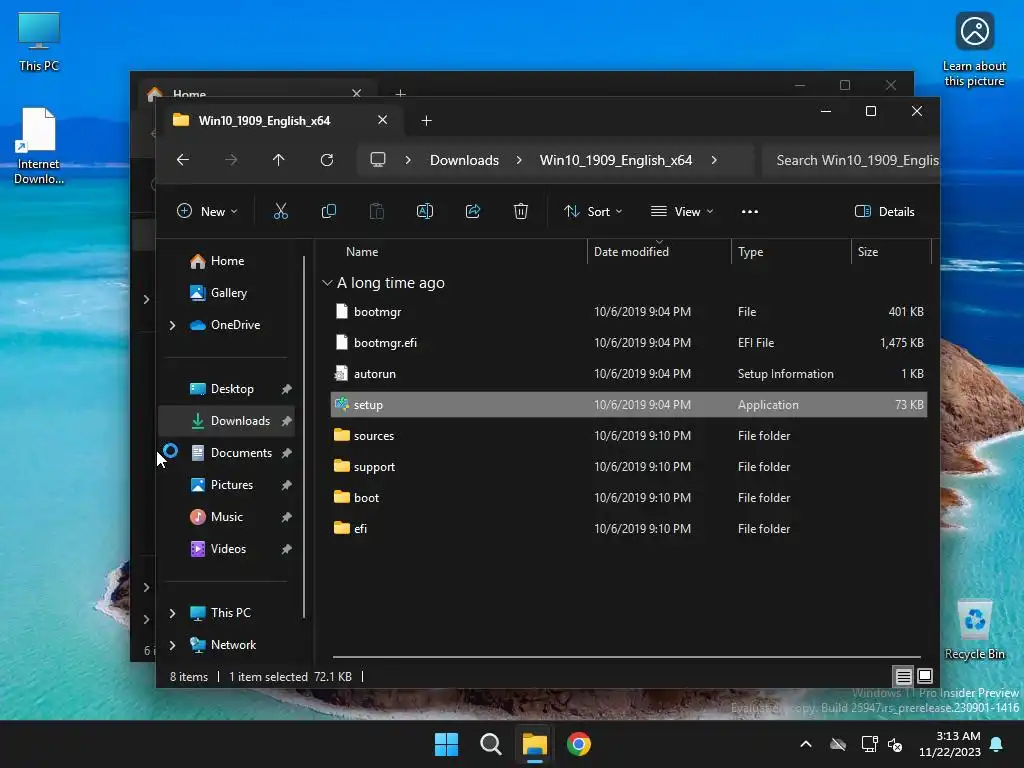Expand Network in navigation pane
Screen dimensions: 1024x768
coord(172,645)
